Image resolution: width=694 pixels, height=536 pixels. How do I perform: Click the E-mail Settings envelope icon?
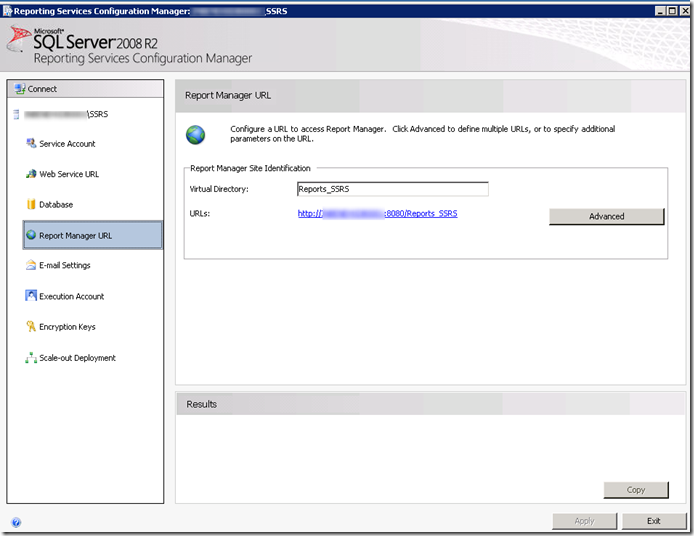tap(31, 266)
